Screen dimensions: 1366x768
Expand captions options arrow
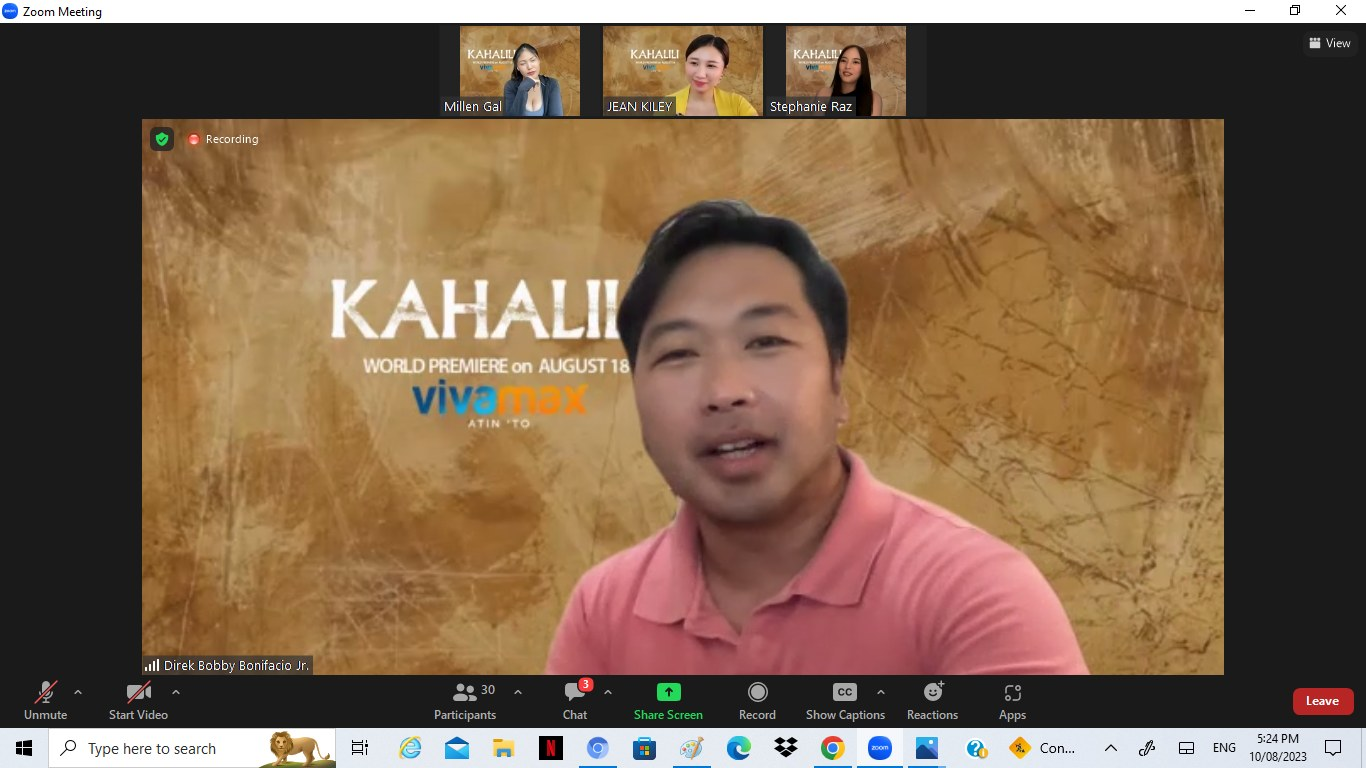(881, 692)
